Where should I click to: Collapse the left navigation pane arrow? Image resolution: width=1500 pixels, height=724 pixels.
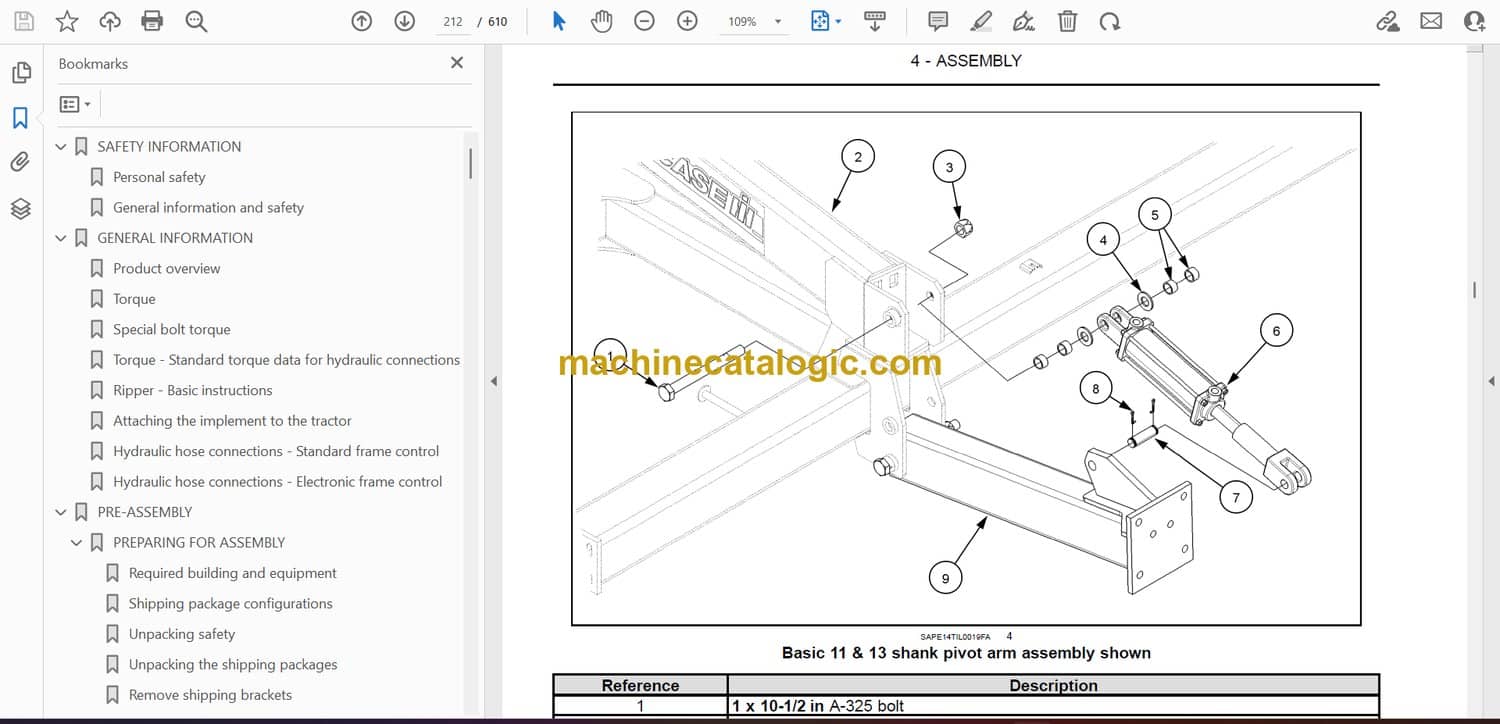coord(492,381)
